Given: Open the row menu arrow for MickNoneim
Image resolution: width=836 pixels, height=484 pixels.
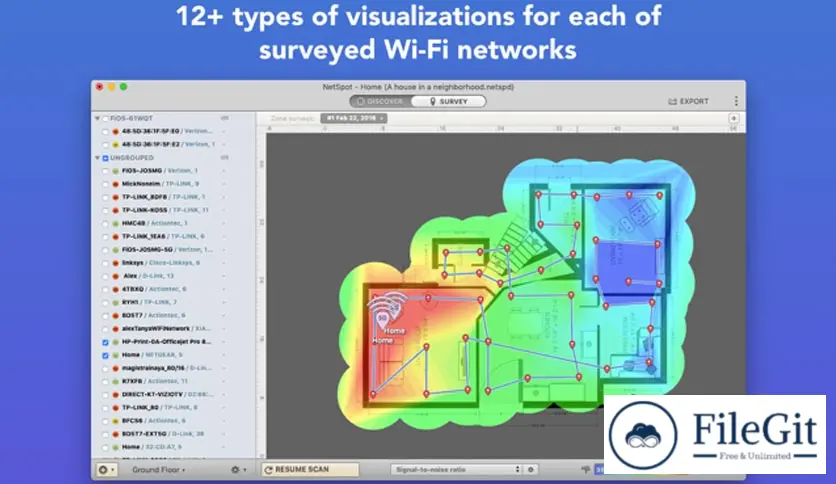Looking at the screenshot, I should point(223,184).
